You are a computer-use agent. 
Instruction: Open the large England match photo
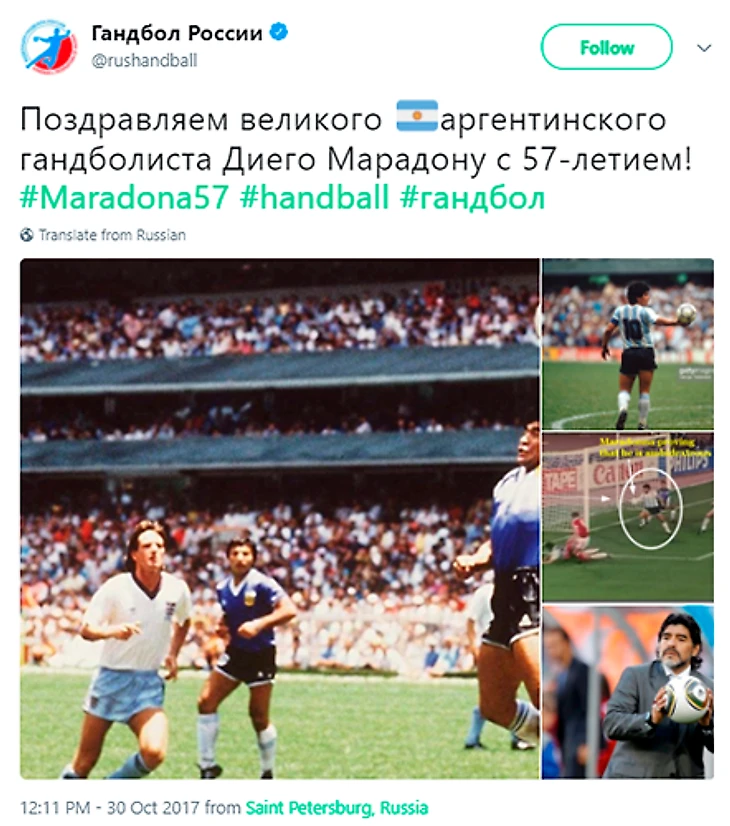tap(280, 518)
